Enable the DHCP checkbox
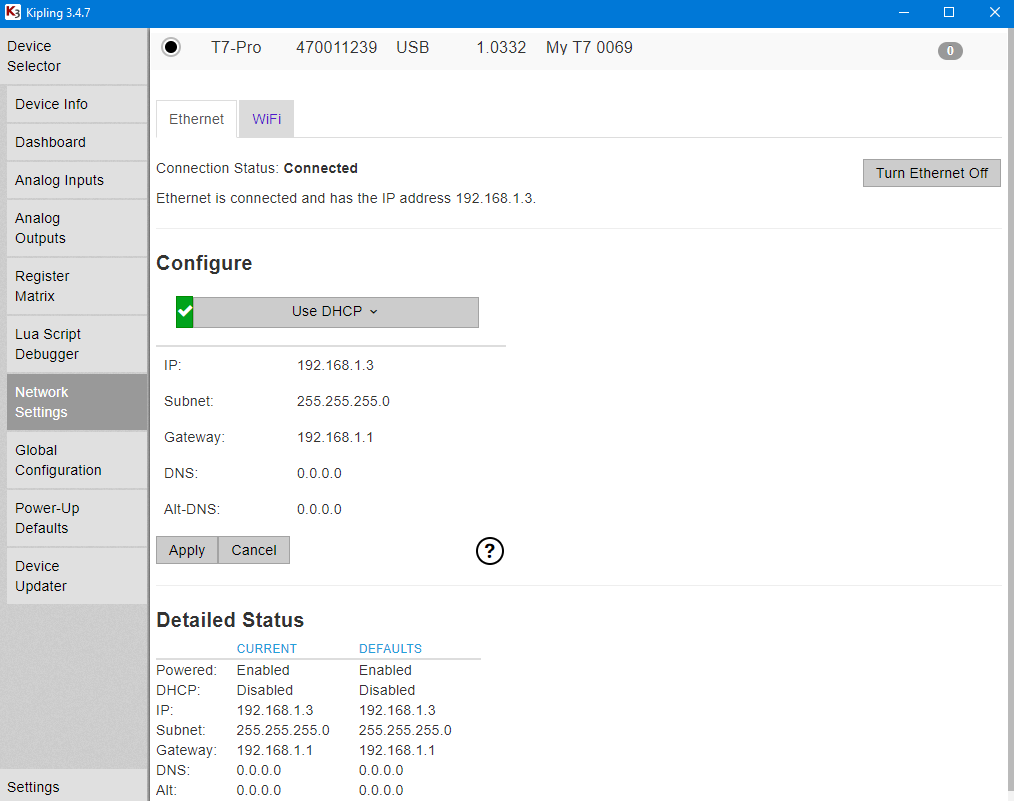This screenshot has width=1014, height=801. [184, 311]
